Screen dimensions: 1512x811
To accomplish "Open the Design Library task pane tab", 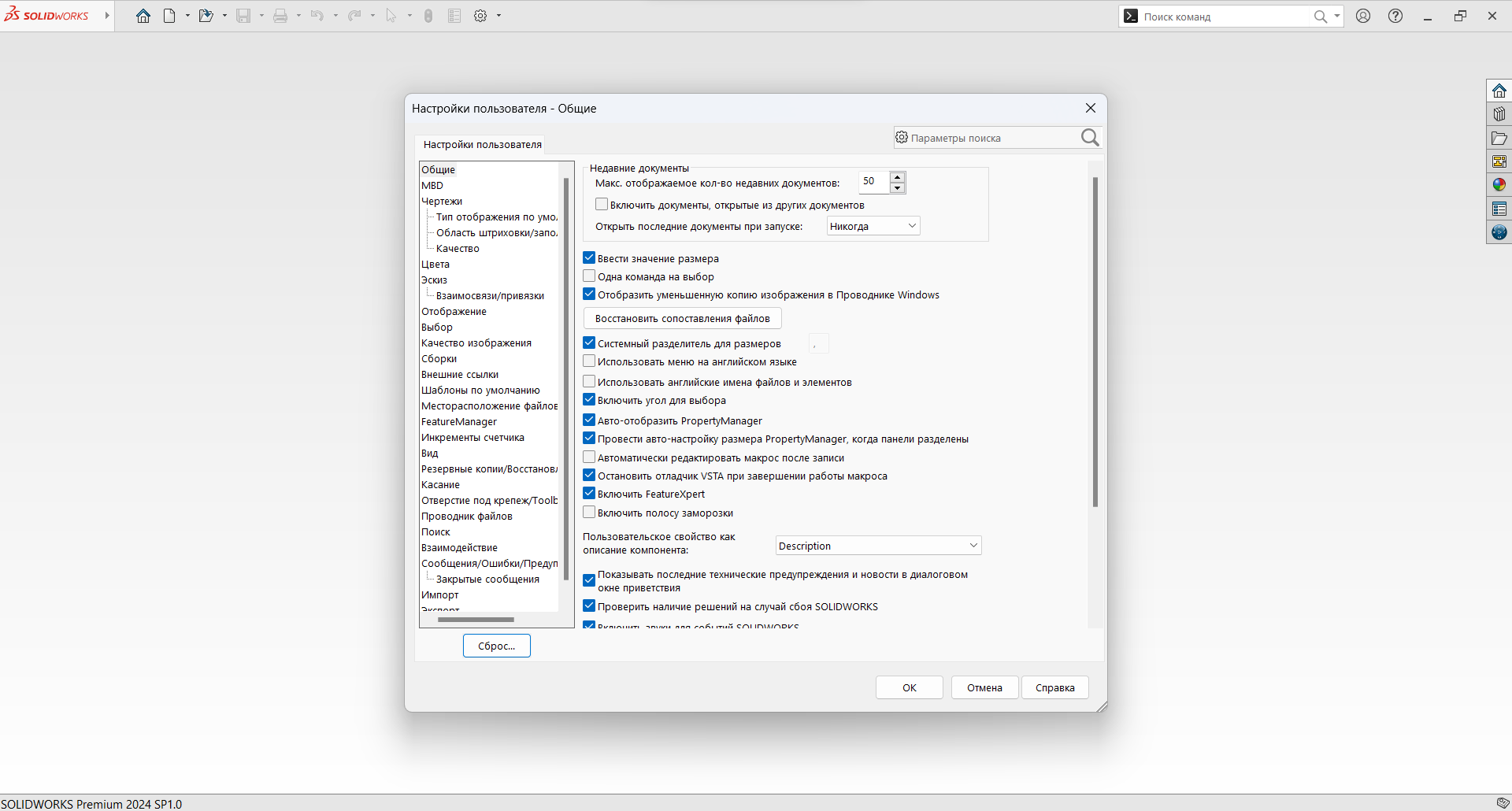I will click(1499, 114).
